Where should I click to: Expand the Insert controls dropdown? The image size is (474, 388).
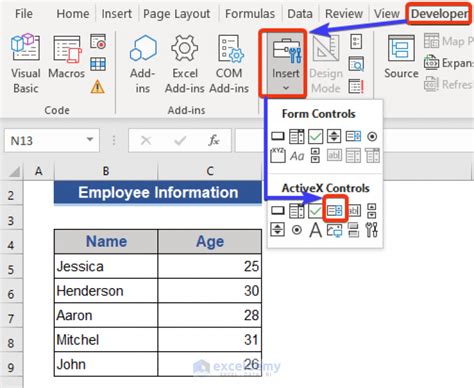click(x=286, y=63)
